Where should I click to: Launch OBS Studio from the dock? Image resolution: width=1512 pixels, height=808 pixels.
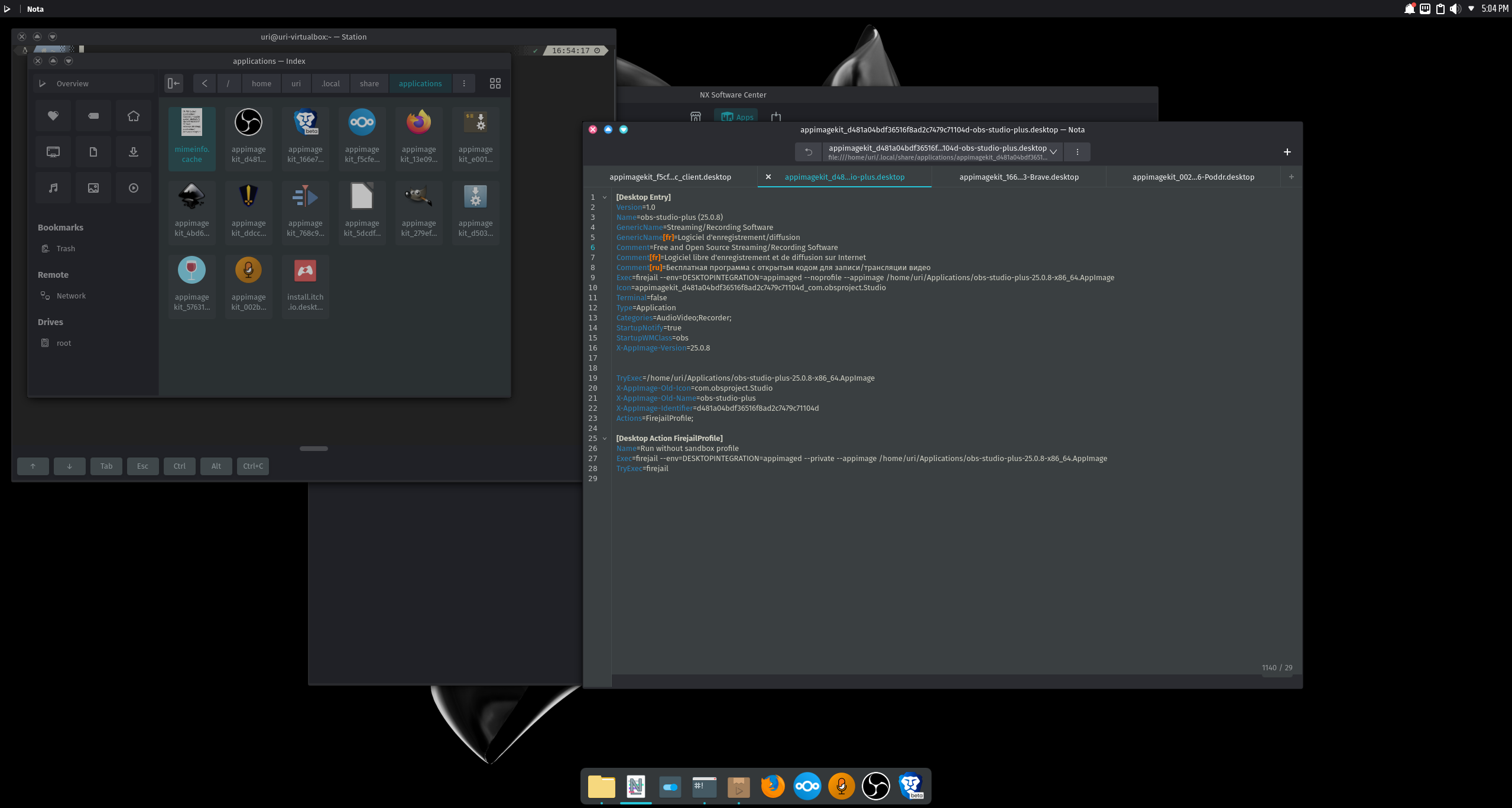click(x=876, y=786)
